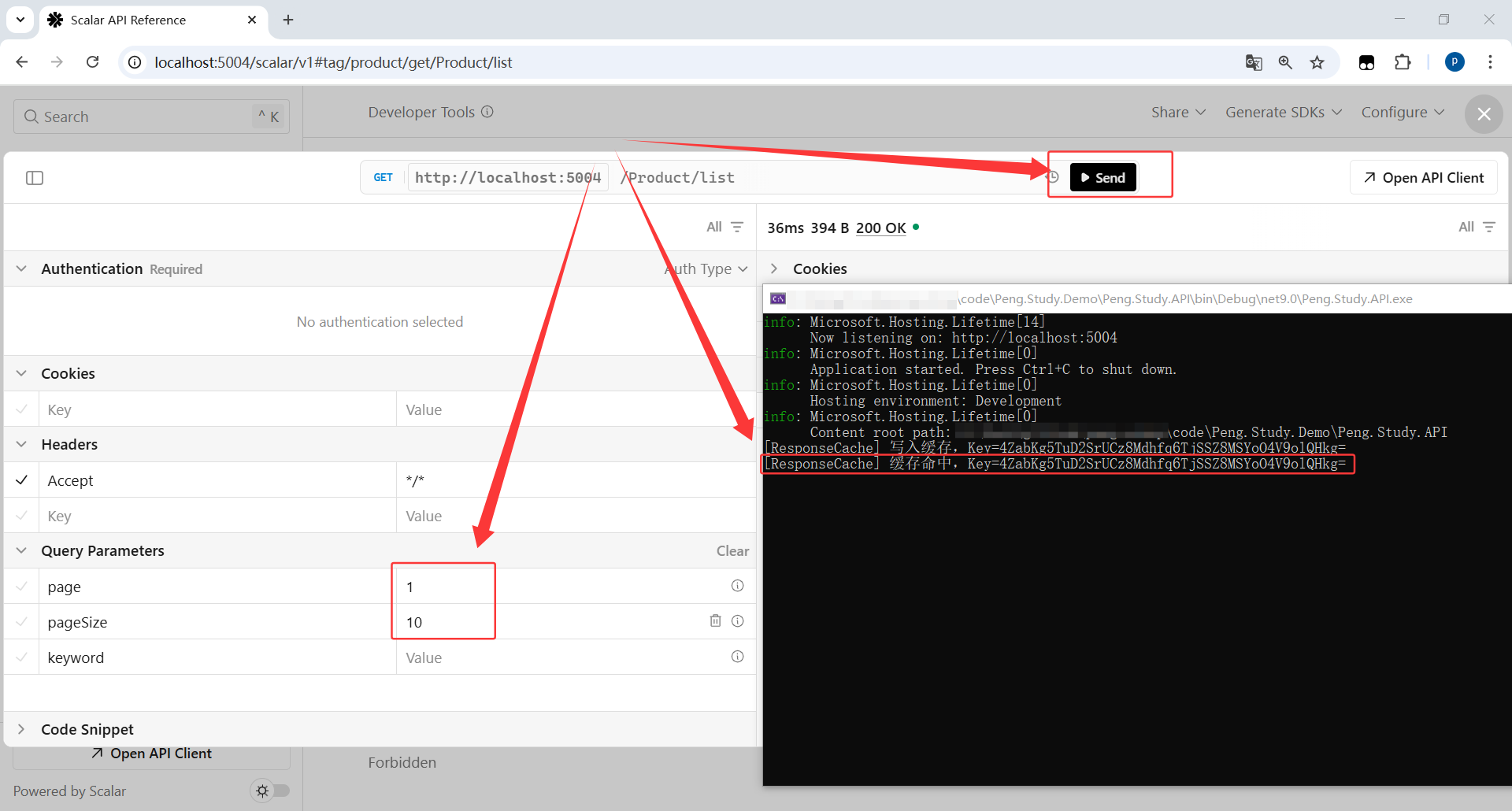Image resolution: width=1512 pixels, height=811 pixels.
Task: Click the Developer Tools info icon
Action: click(487, 112)
